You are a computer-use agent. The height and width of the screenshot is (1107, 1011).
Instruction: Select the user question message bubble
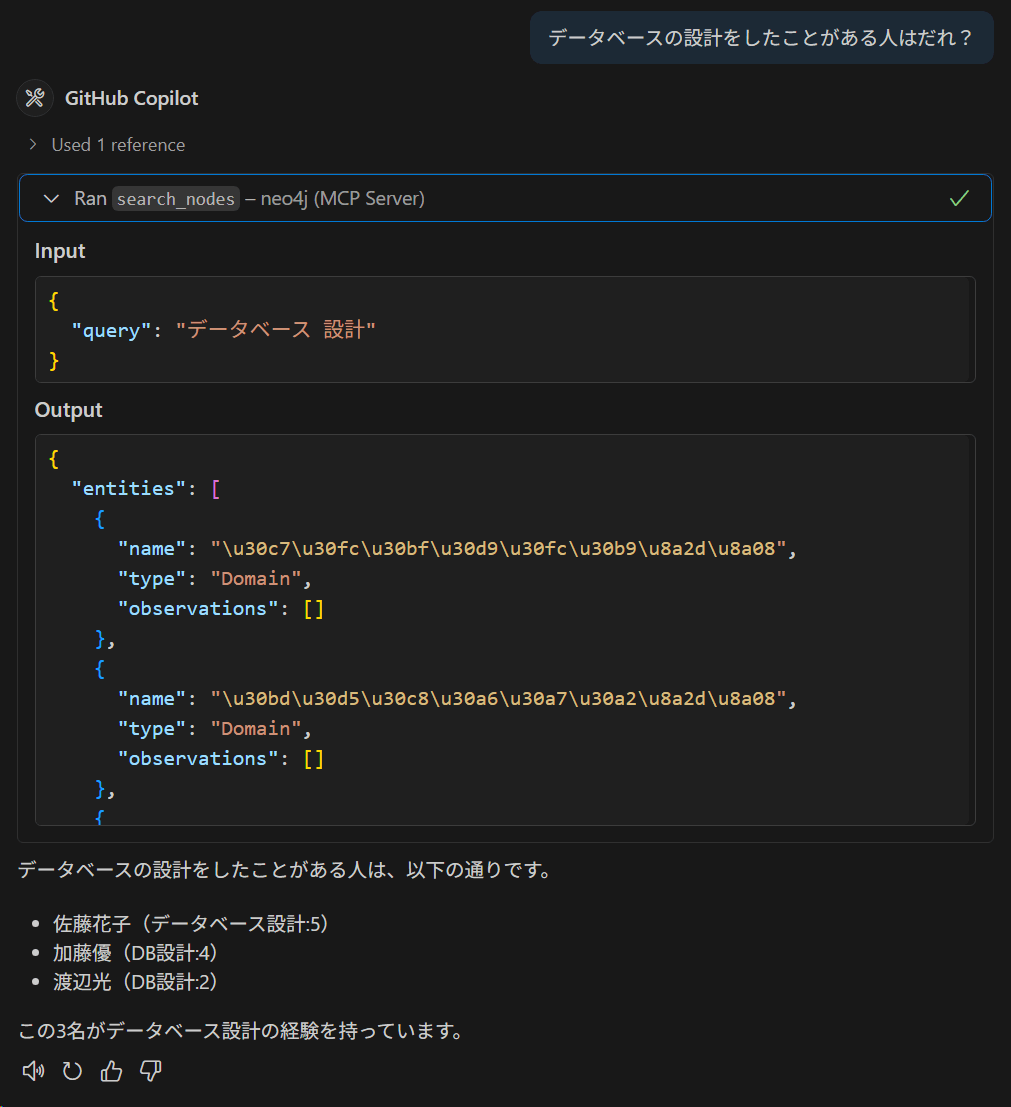tap(761, 37)
